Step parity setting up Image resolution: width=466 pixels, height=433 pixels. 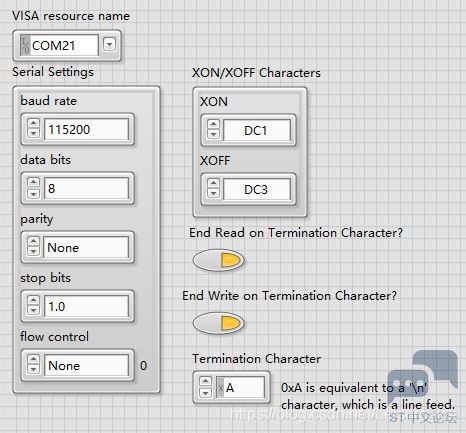tap(33, 241)
